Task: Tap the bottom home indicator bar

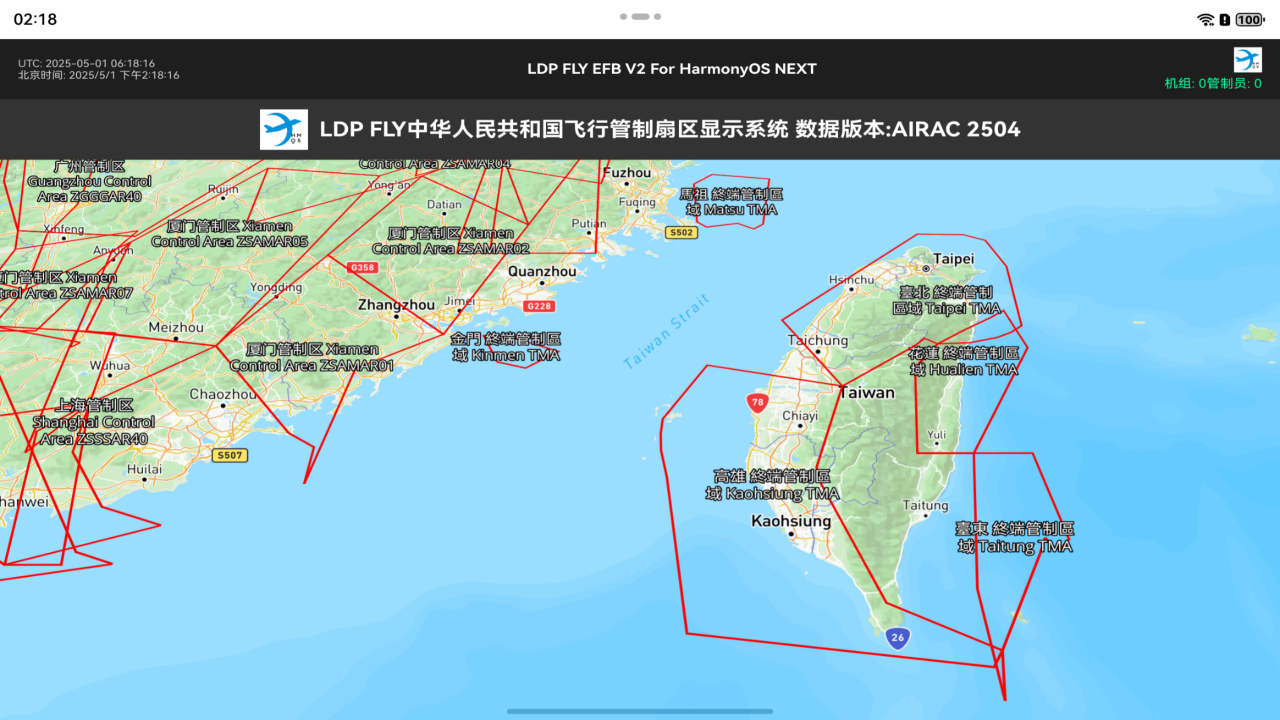Action: pos(640,711)
